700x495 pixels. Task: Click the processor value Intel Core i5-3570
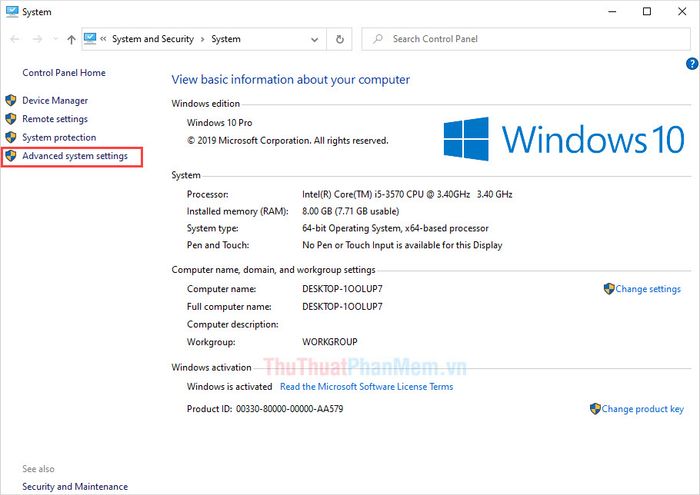(407, 194)
